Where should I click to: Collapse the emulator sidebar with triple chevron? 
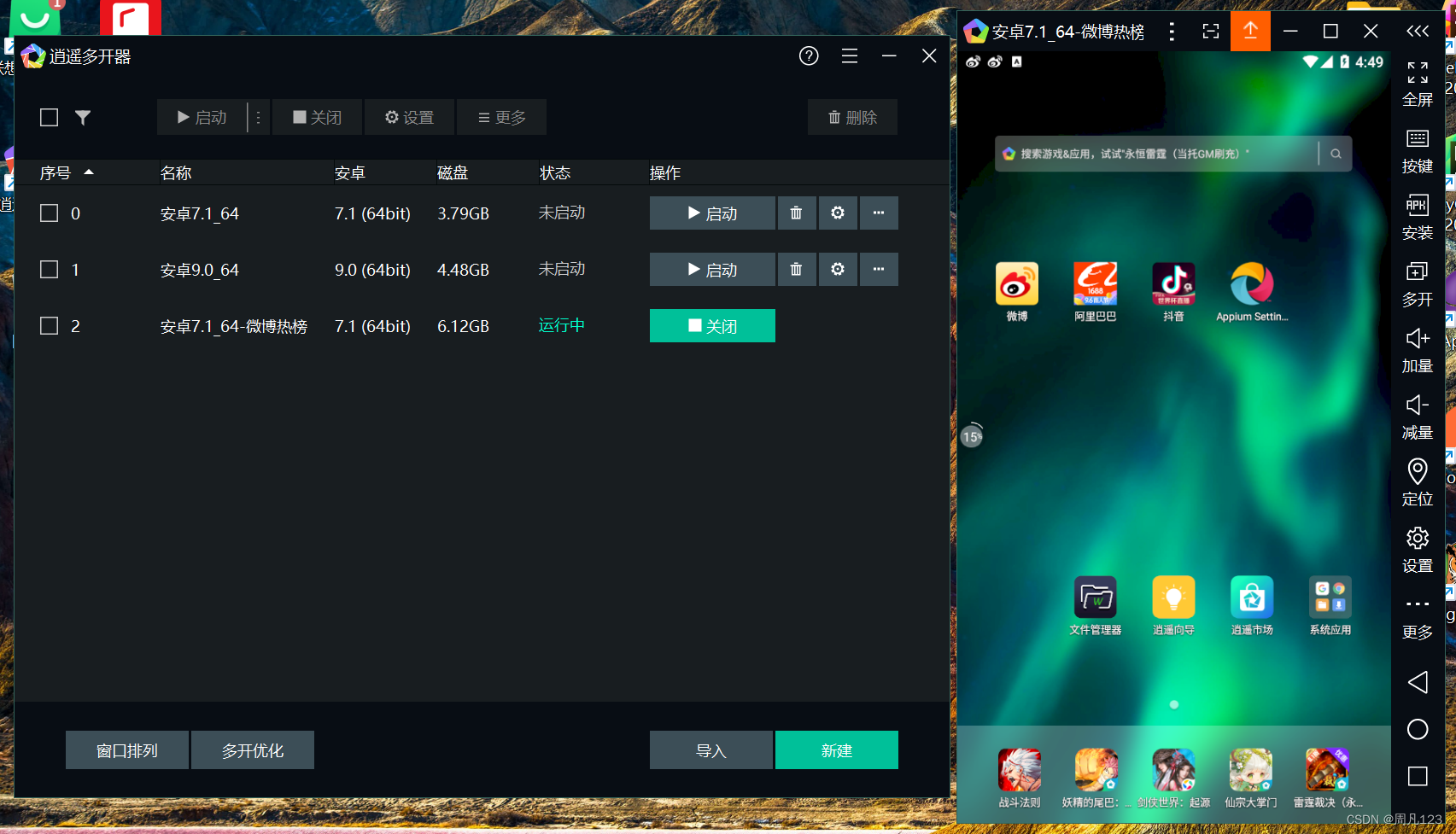point(1418,32)
